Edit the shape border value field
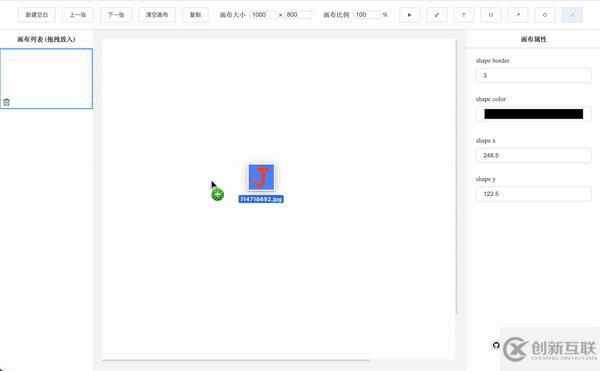The height and width of the screenshot is (371, 600). click(x=533, y=75)
